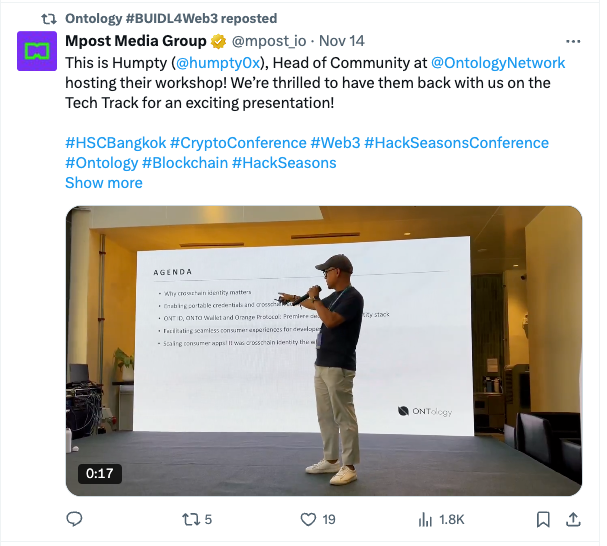
Task: Open post view analytics icon
Action: [425, 519]
